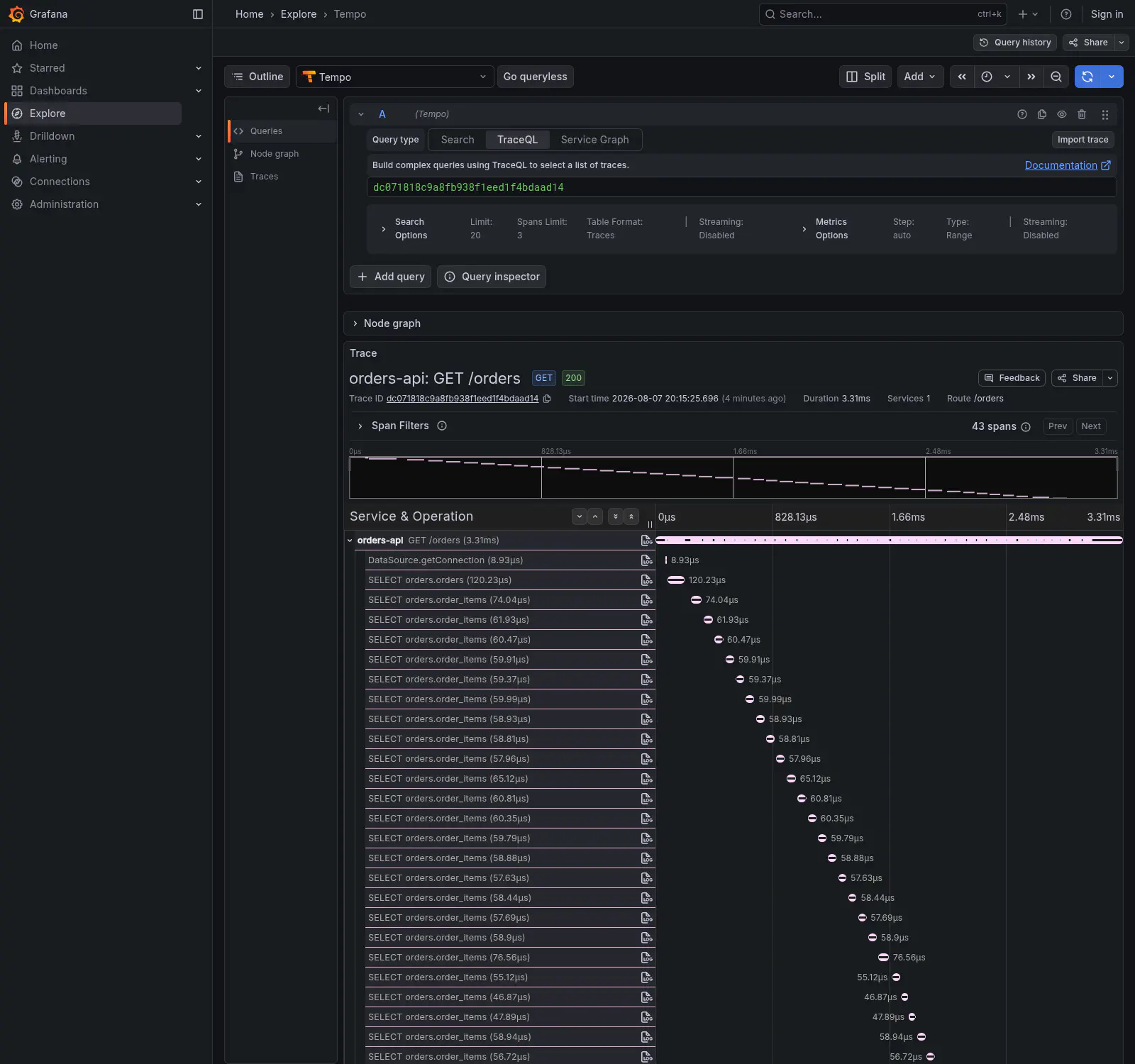Image resolution: width=1135 pixels, height=1064 pixels.
Task: Click Go queryless button
Action: click(535, 77)
